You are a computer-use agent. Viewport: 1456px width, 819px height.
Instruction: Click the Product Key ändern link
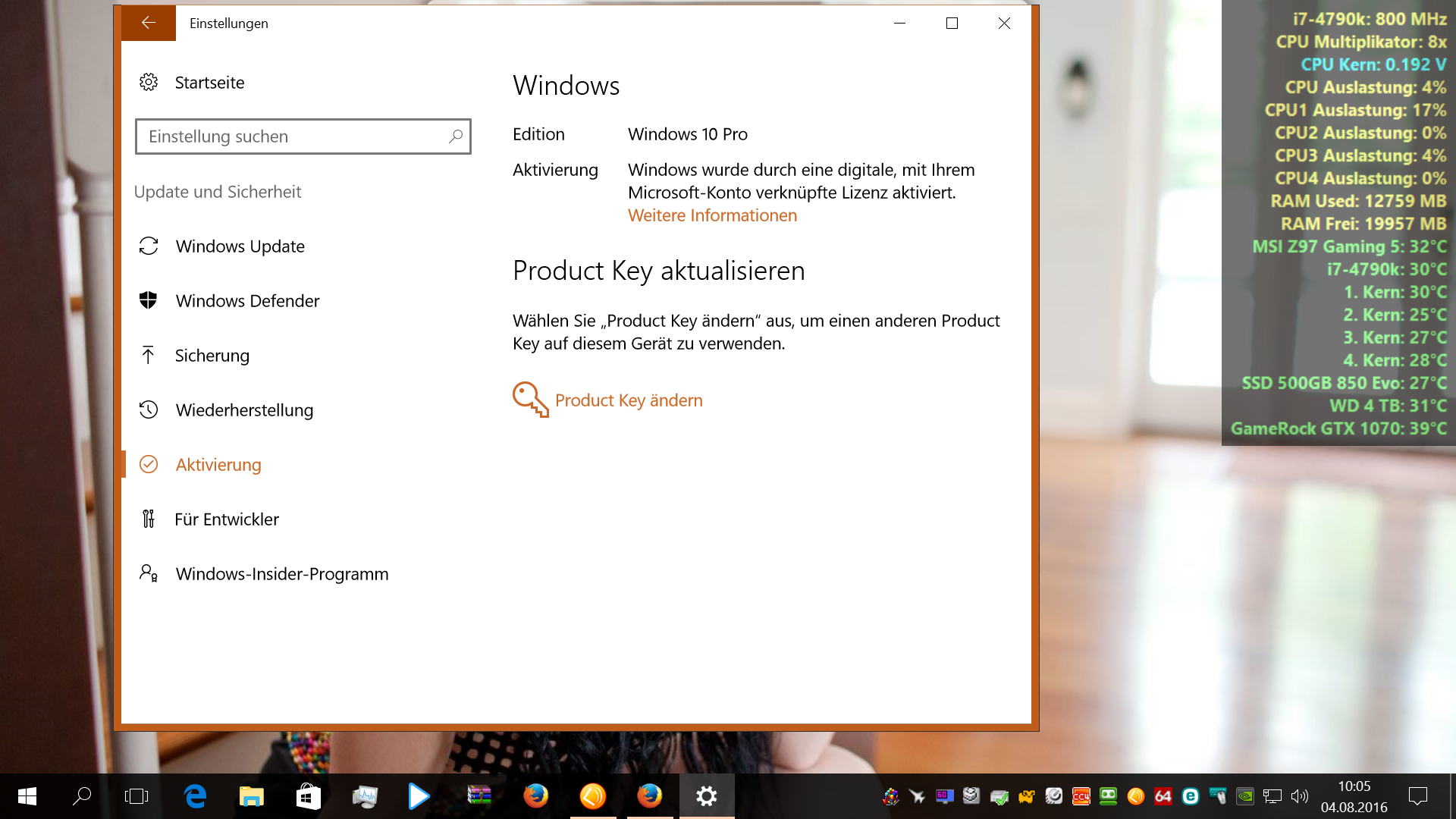tap(629, 400)
